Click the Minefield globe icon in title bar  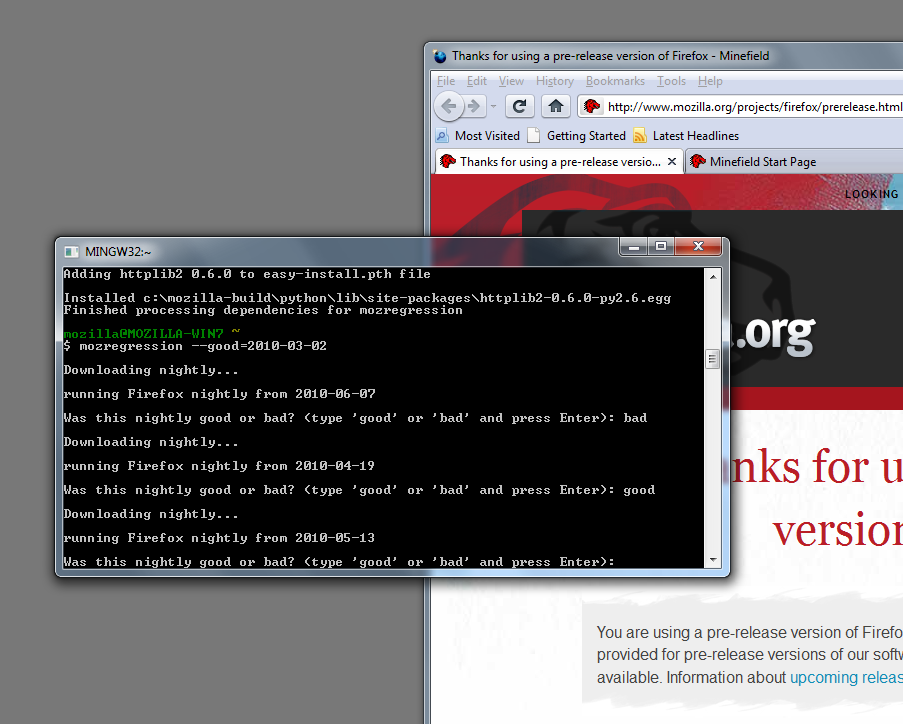pos(440,56)
